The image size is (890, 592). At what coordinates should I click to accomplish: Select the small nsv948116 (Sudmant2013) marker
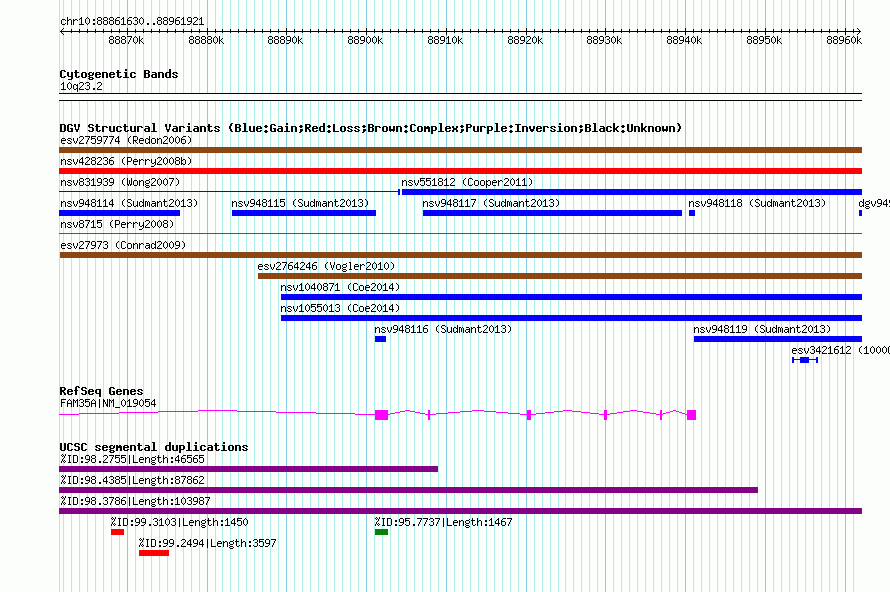[x=380, y=339]
